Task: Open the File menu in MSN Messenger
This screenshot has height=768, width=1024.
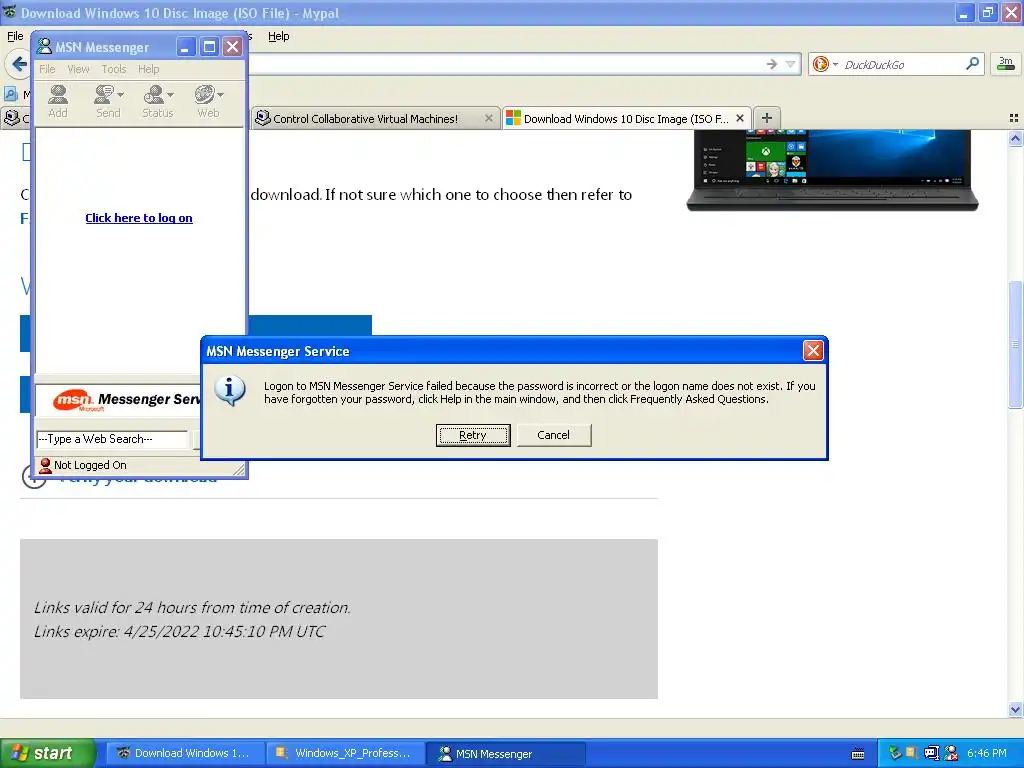Action: click(47, 69)
